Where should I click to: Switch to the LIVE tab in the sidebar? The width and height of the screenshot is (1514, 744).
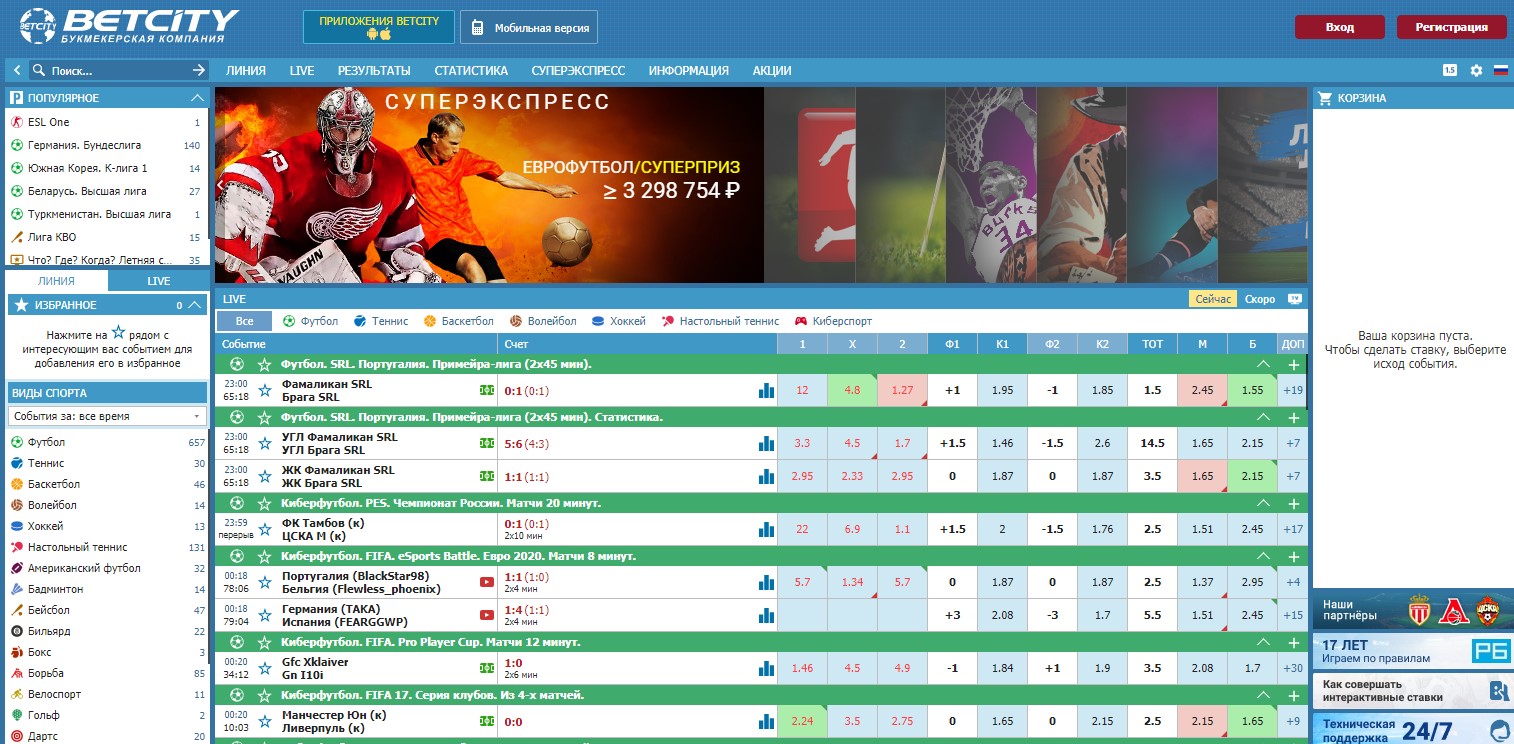[x=159, y=281]
